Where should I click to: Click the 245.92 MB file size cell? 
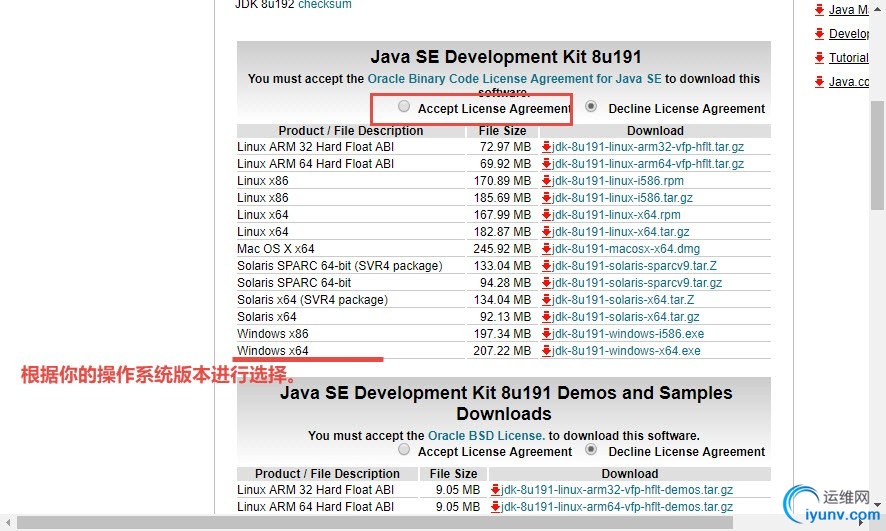502,249
